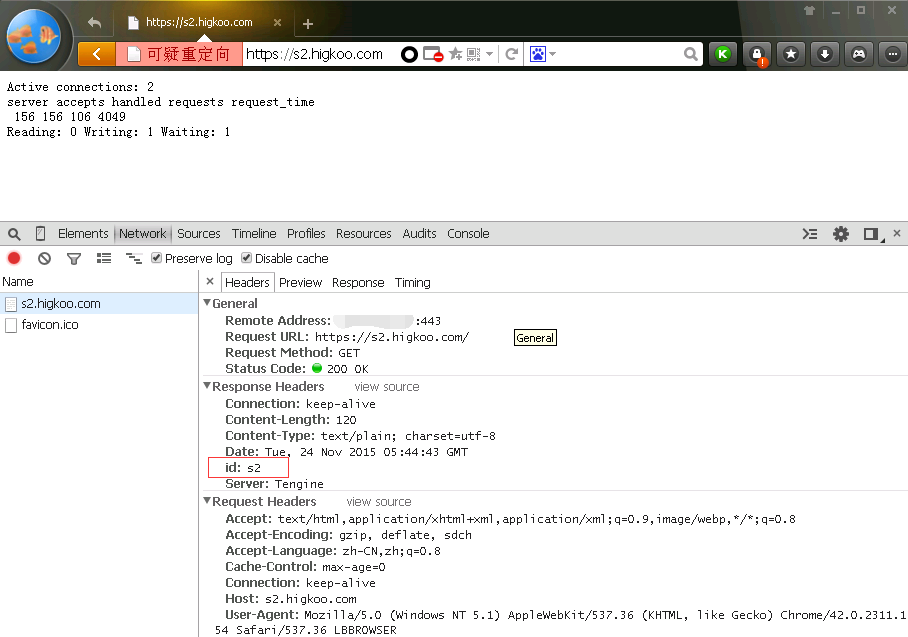Click the game controller toolbar icon
The width and height of the screenshot is (908, 637).
point(858,54)
